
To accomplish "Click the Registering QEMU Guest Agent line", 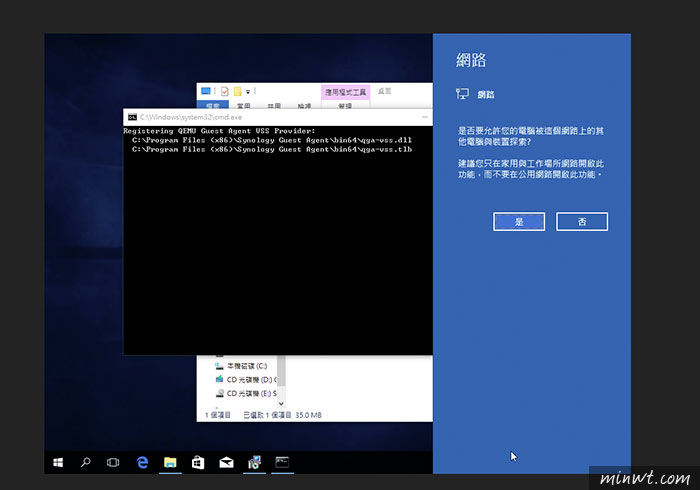I will tap(219, 131).
